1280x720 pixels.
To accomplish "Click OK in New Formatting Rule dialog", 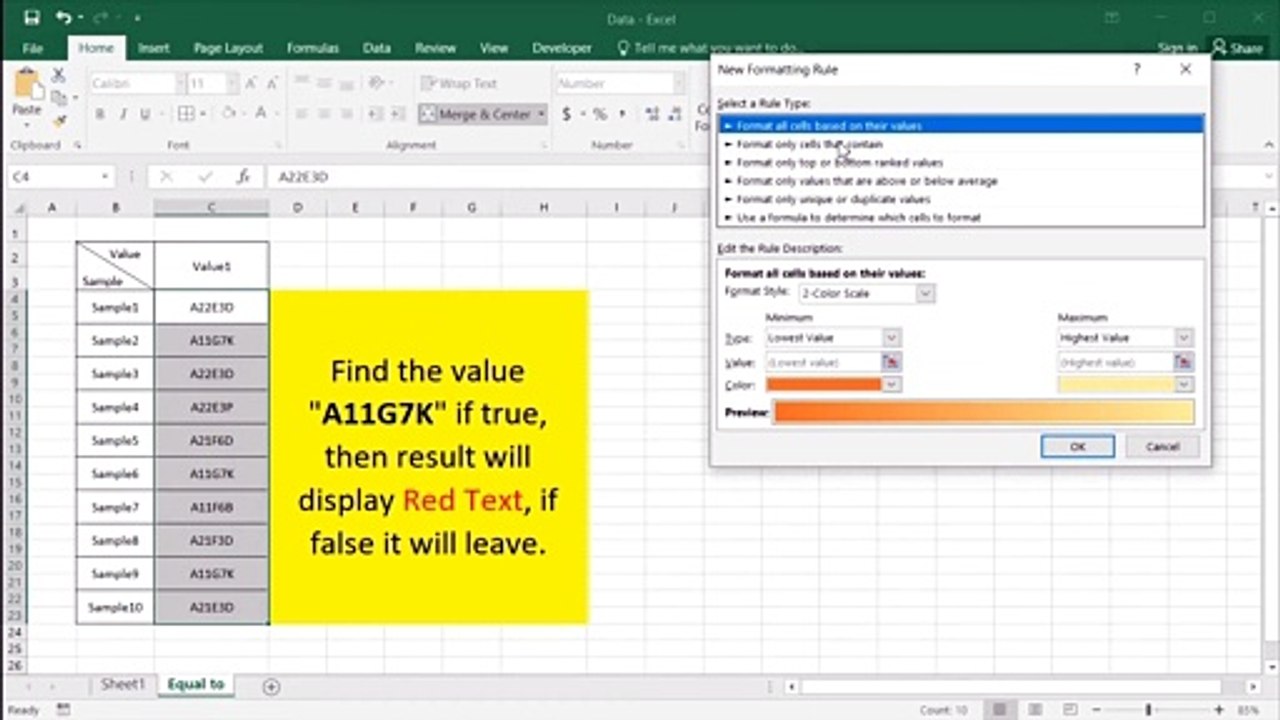I will click(x=1077, y=447).
